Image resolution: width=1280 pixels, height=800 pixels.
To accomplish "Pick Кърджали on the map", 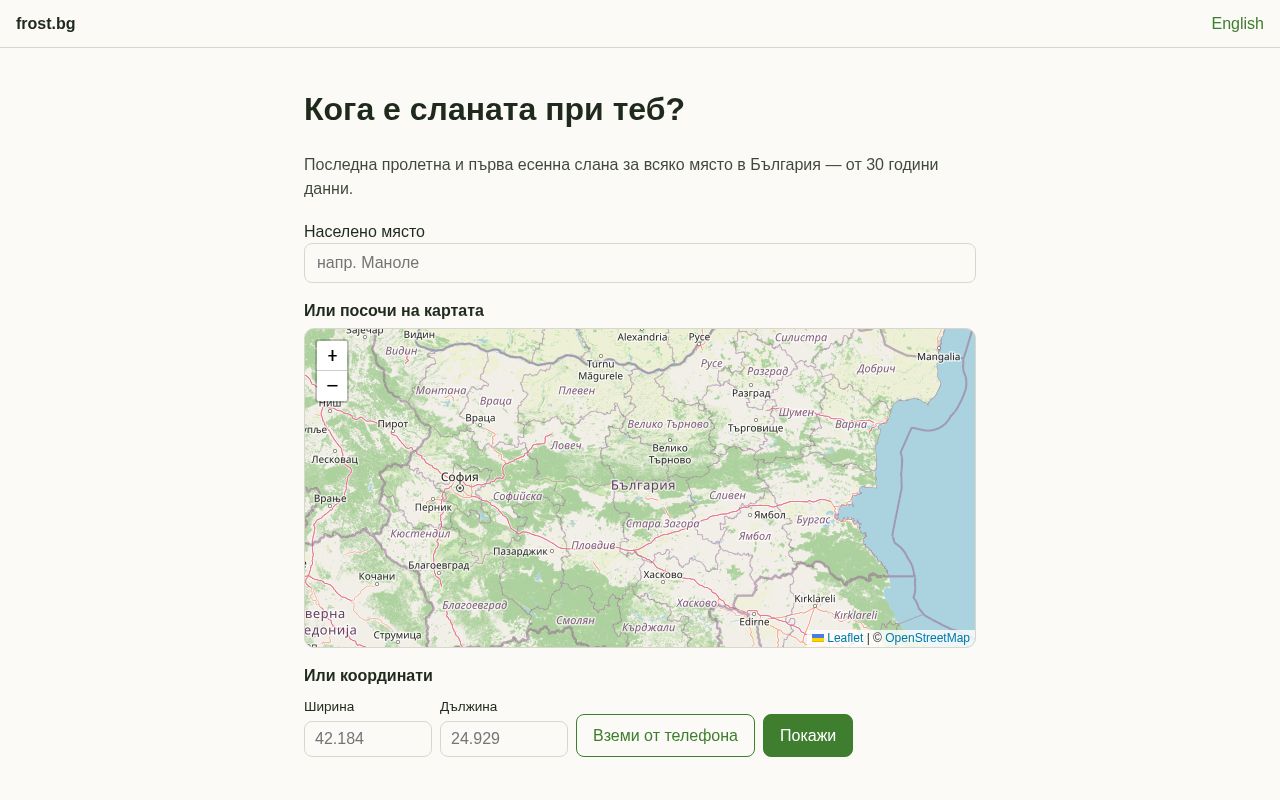I will click(x=648, y=628).
